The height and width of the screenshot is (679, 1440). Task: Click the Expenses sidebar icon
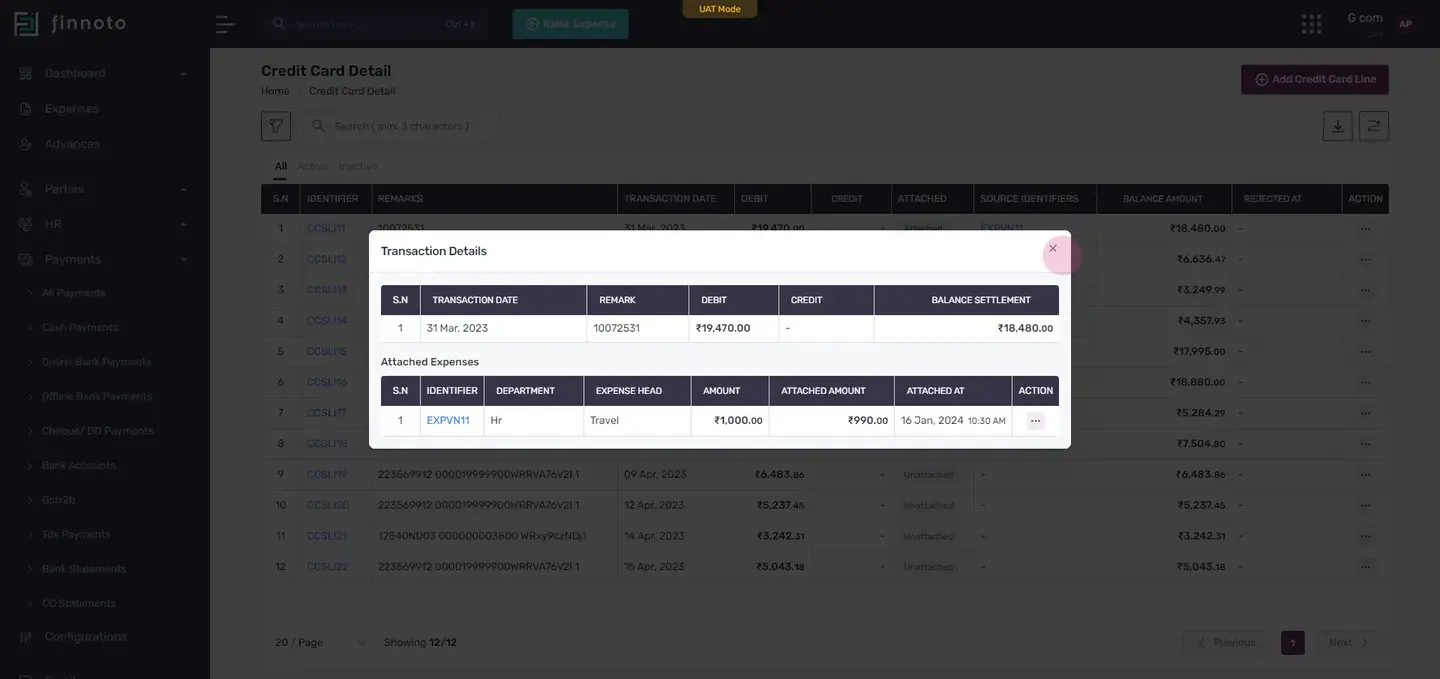(26, 109)
